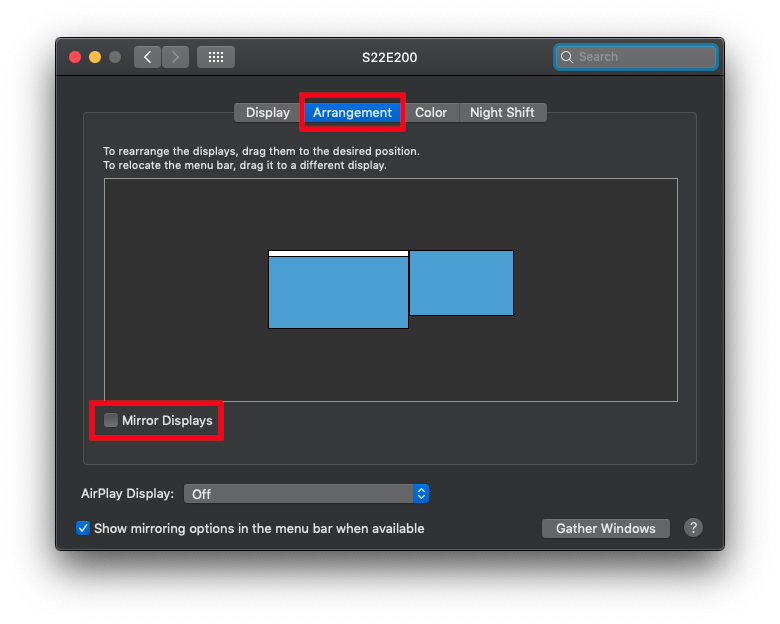The height and width of the screenshot is (624, 780).
Task: Open help with the question mark button
Action: pos(693,528)
